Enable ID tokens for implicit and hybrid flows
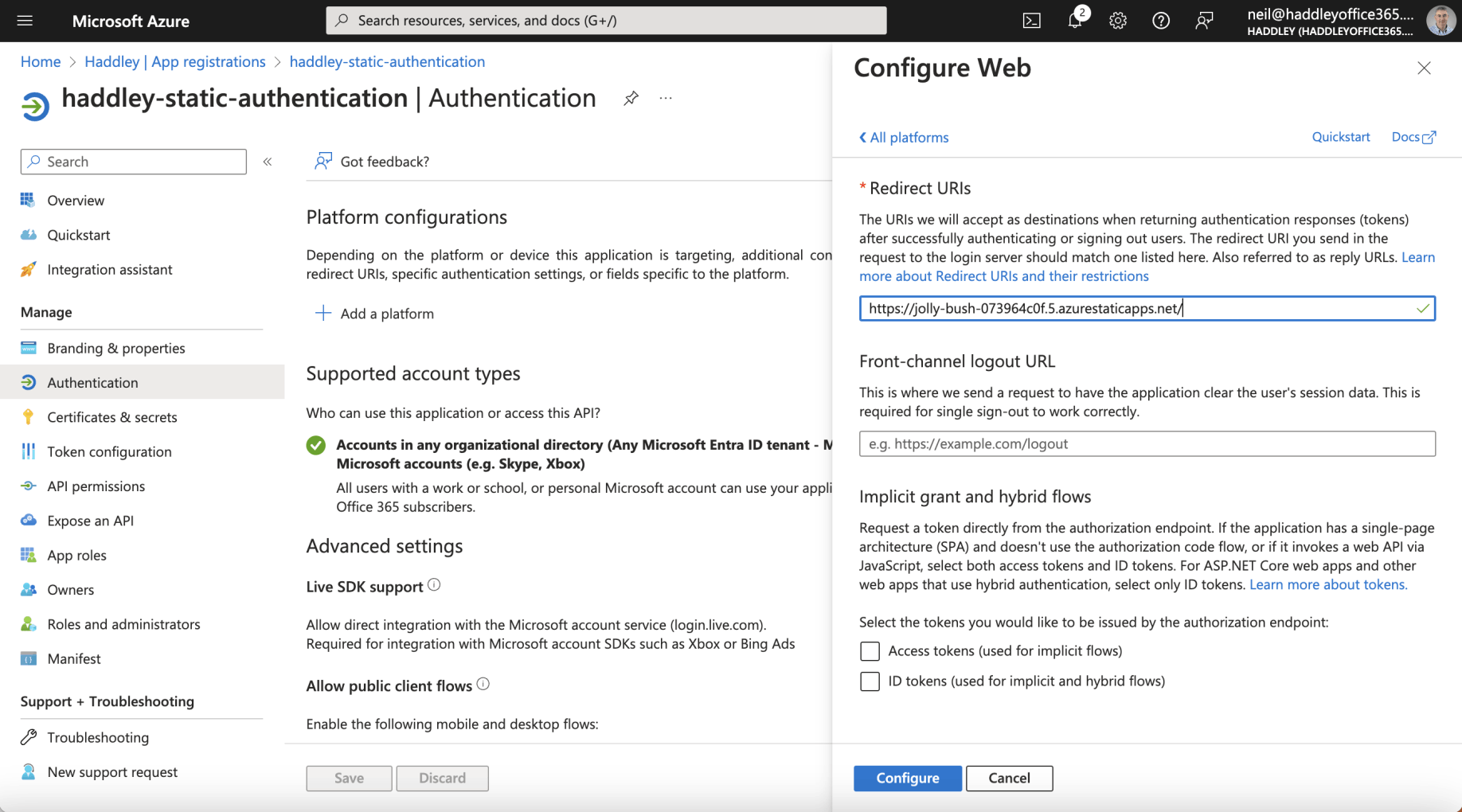 click(x=870, y=681)
